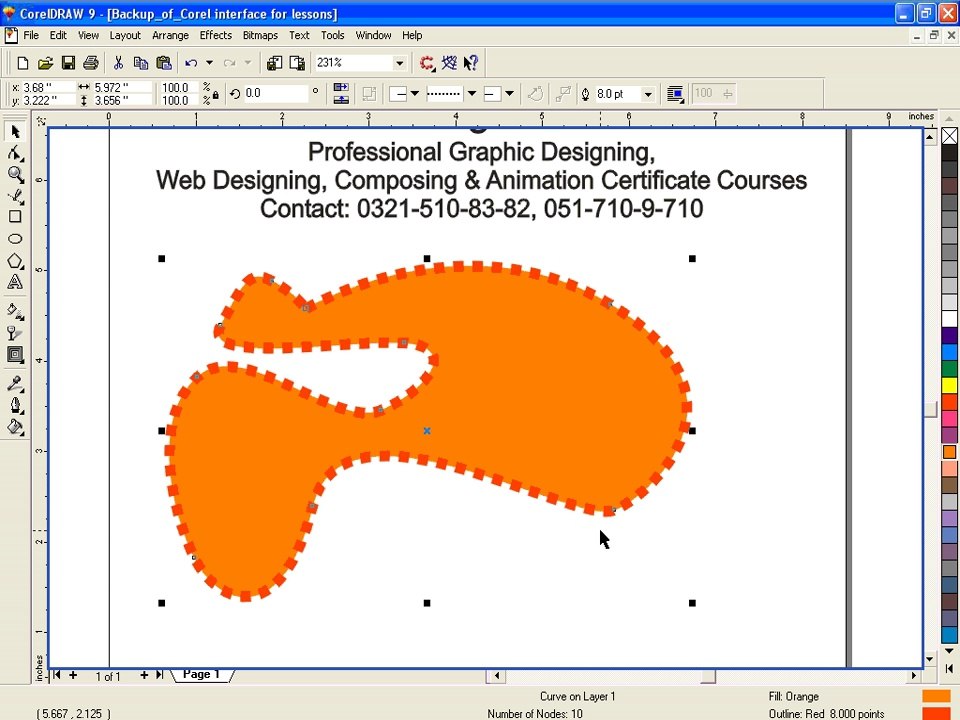Pick the orange palette swatch
This screenshot has height=720, width=960.
point(950,452)
